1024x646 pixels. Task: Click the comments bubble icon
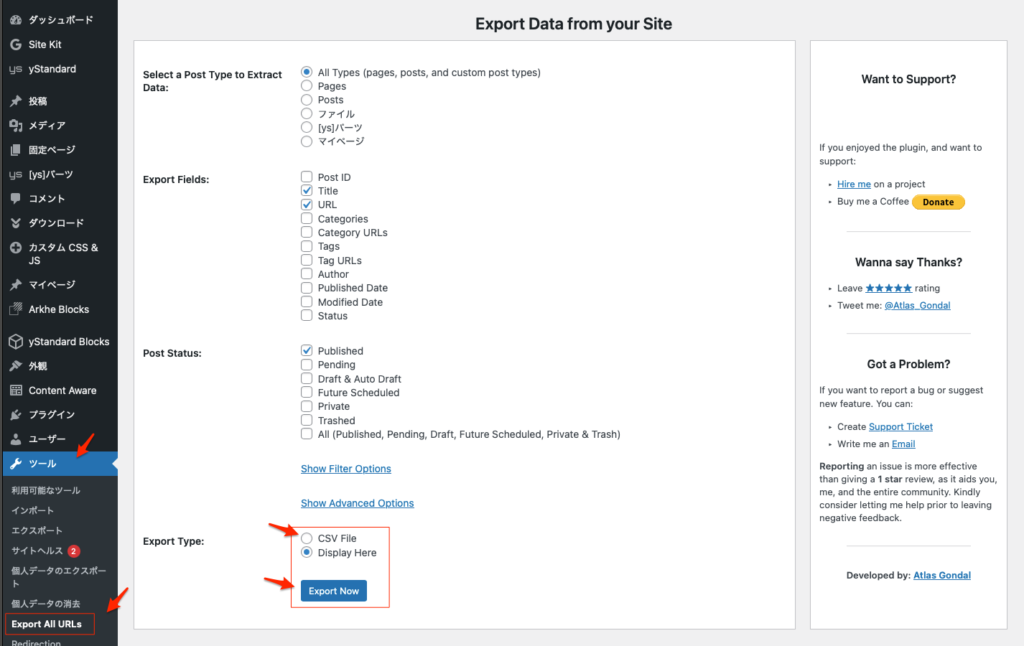[15, 198]
